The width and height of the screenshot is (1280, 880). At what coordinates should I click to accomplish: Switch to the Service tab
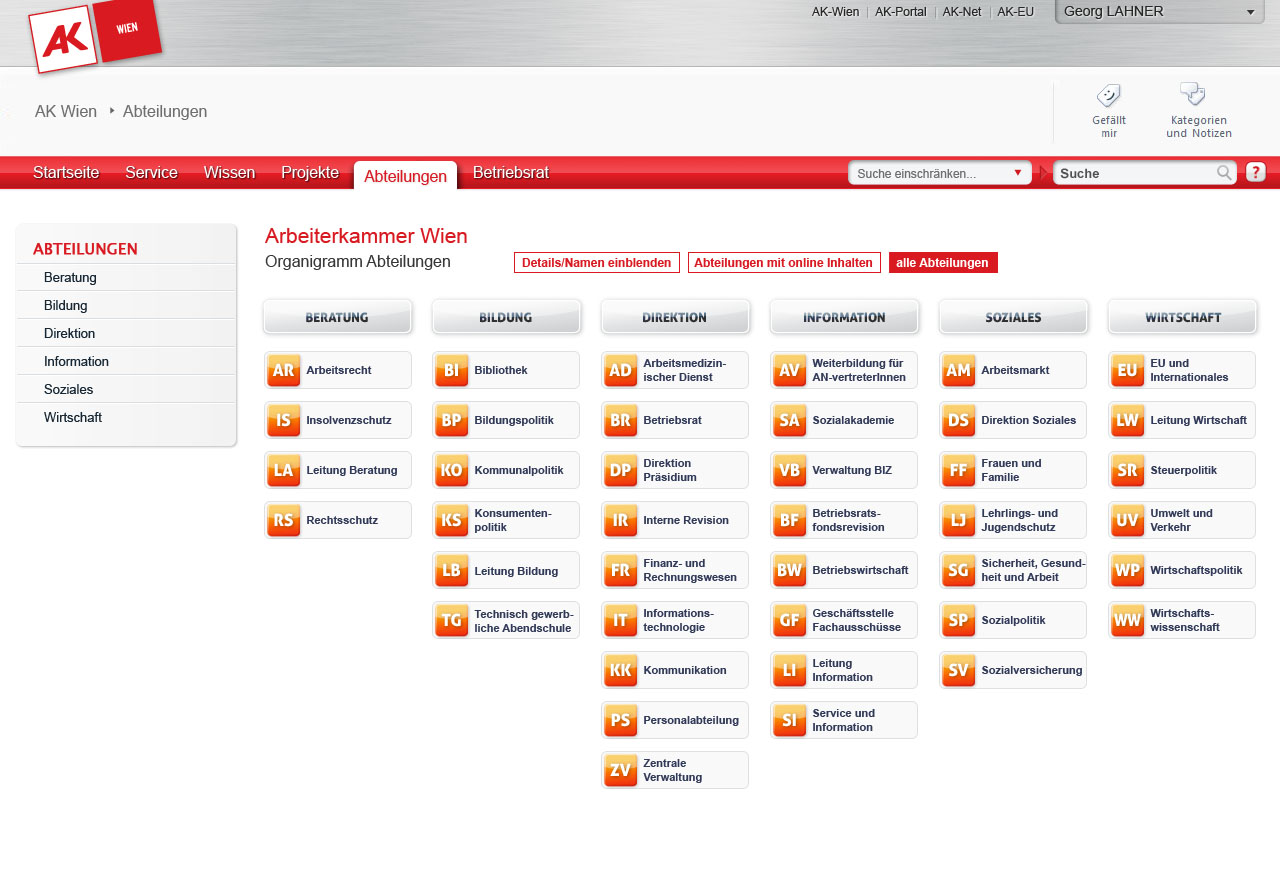click(x=152, y=172)
